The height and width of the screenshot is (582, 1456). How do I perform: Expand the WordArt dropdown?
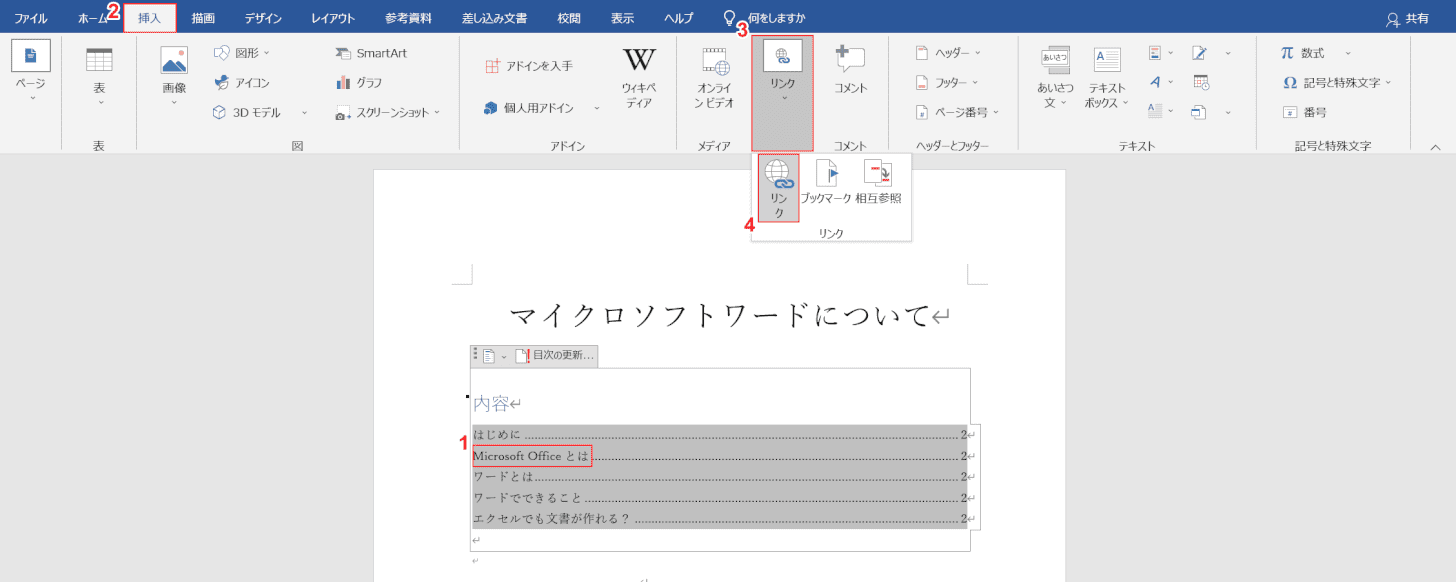[x=1170, y=82]
